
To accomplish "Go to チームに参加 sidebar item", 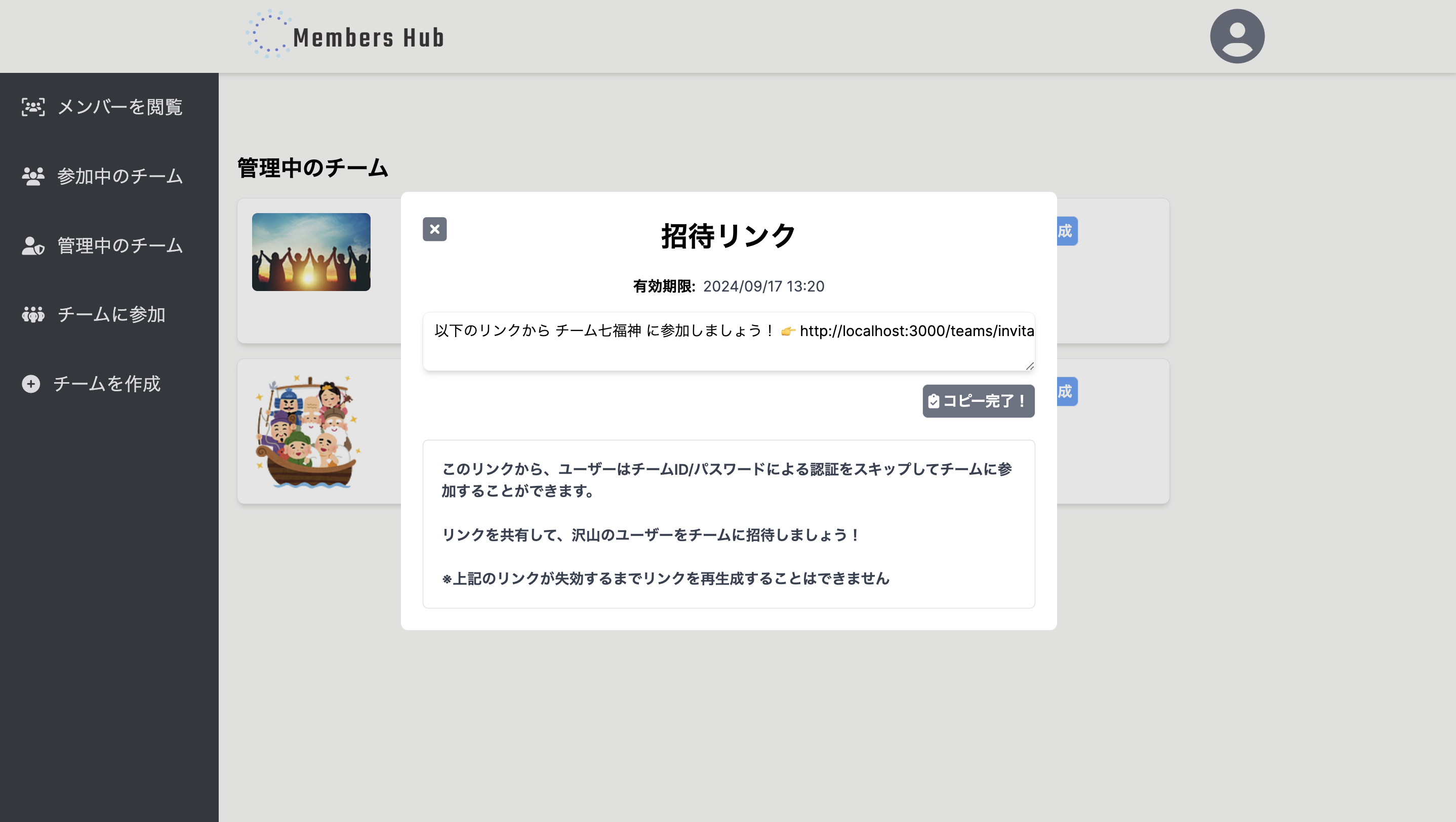I will coord(111,314).
